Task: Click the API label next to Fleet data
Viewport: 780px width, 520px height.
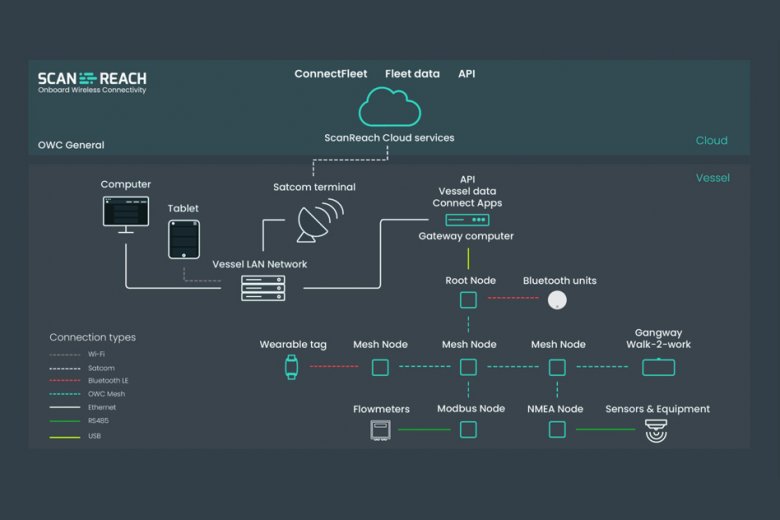Action: tap(467, 74)
